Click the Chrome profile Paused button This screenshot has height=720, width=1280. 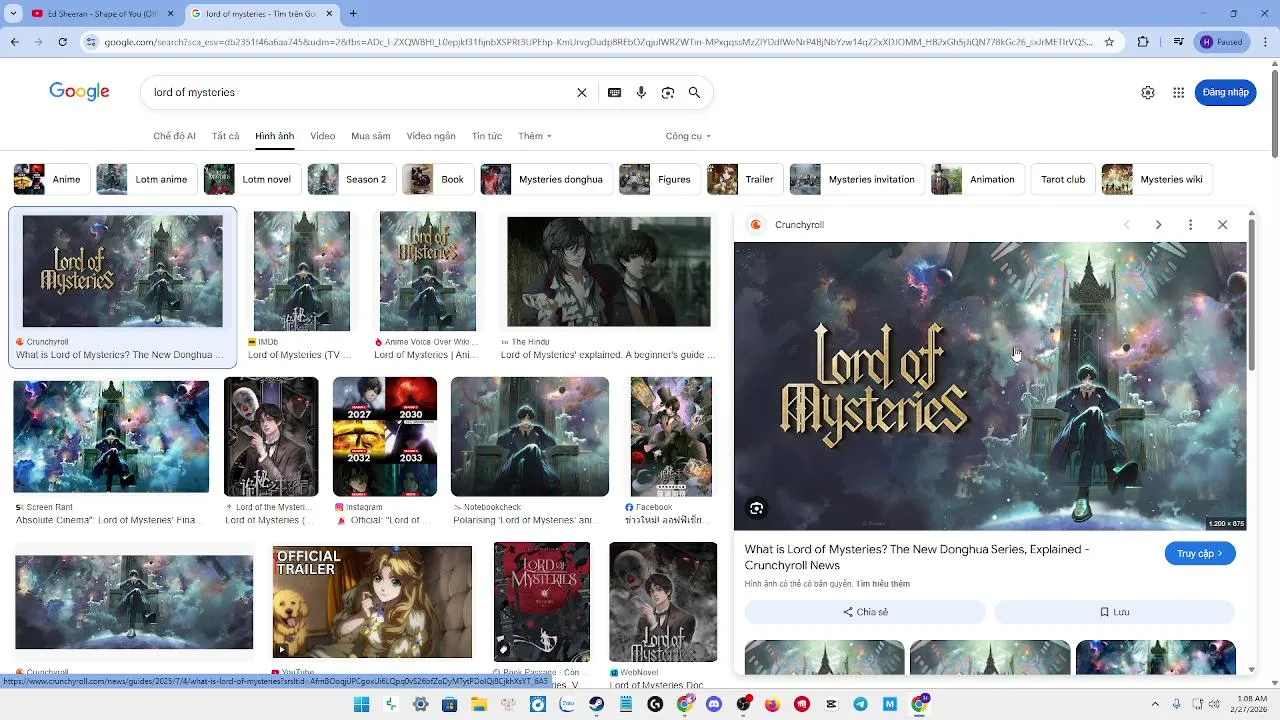(x=1223, y=42)
